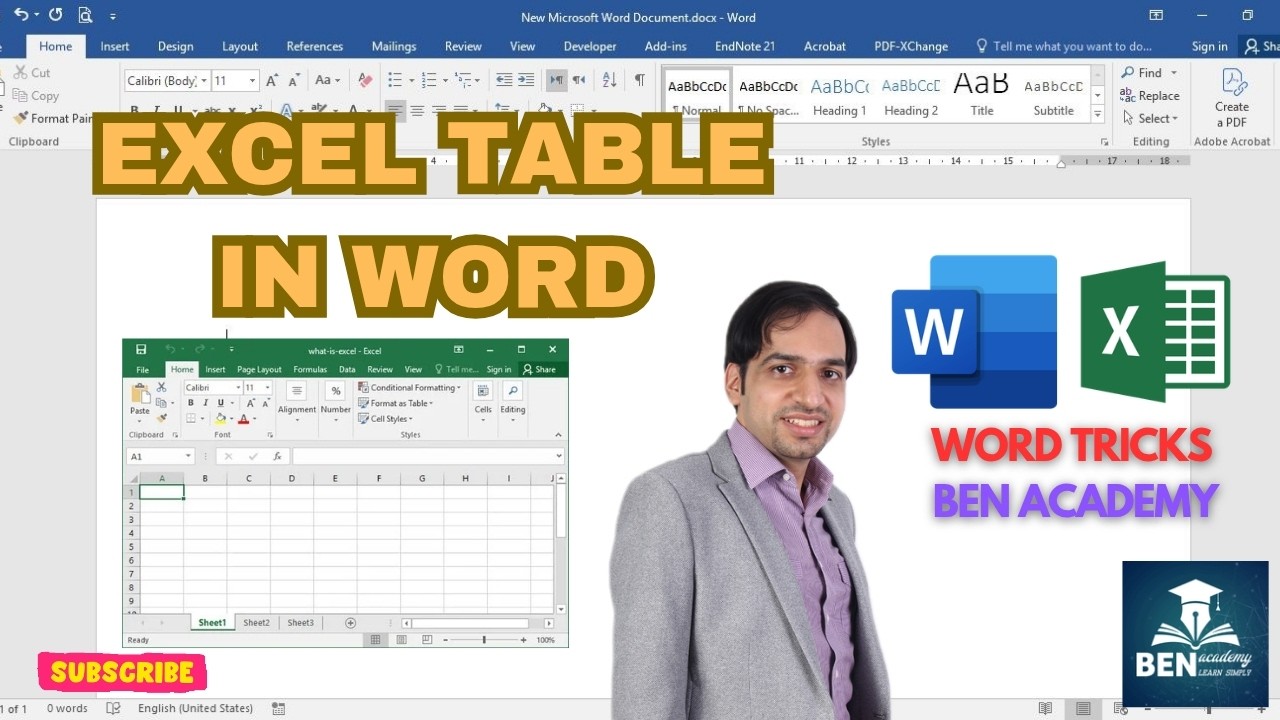Click Sign in on Word ribbon
This screenshot has height=720, width=1280.
click(x=1210, y=46)
